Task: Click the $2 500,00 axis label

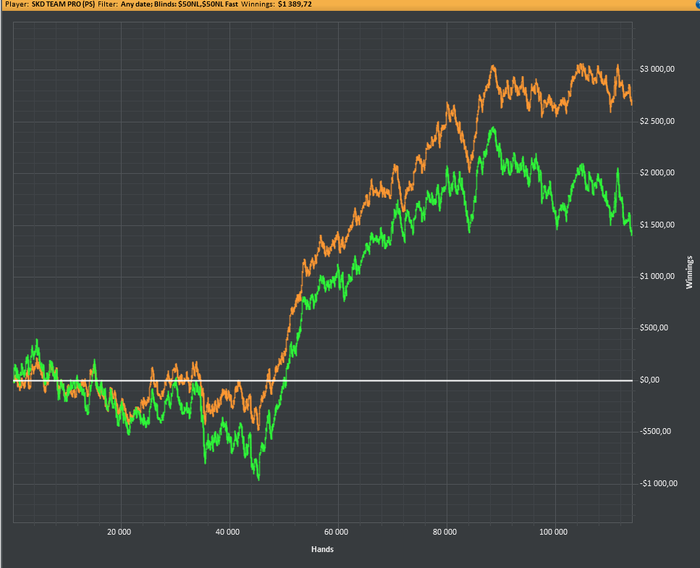Action: pyautogui.click(x=657, y=121)
